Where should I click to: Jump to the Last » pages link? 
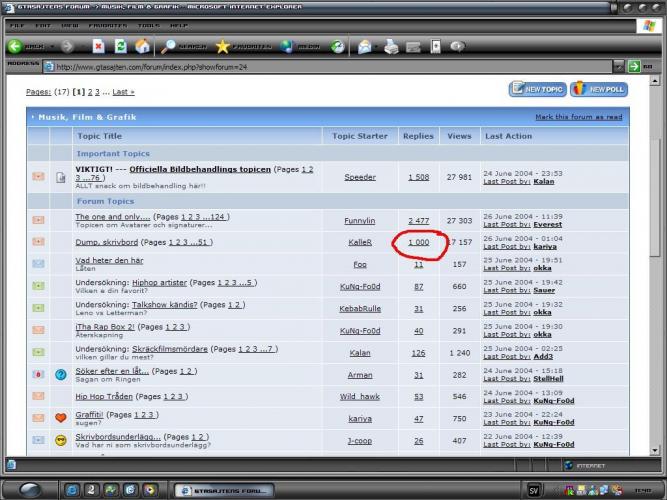point(121,92)
